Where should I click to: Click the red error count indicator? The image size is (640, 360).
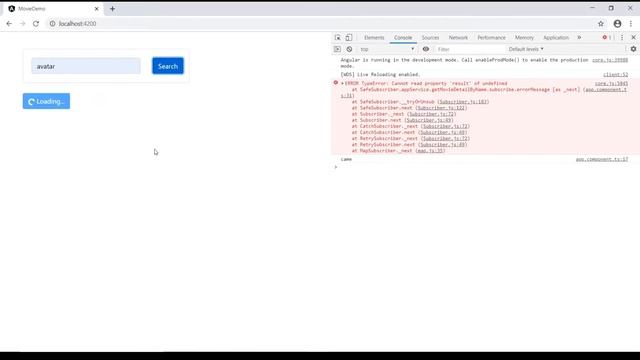click(607, 38)
